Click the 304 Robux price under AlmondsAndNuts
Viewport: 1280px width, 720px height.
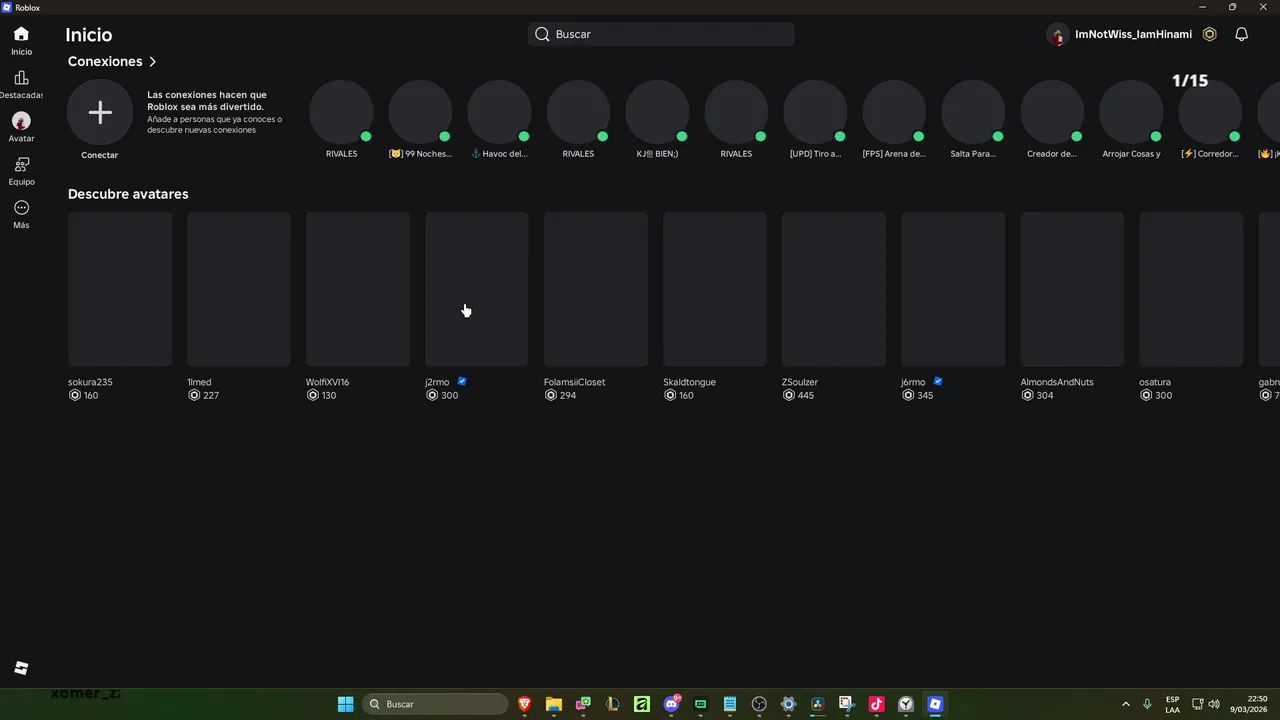(1037, 396)
